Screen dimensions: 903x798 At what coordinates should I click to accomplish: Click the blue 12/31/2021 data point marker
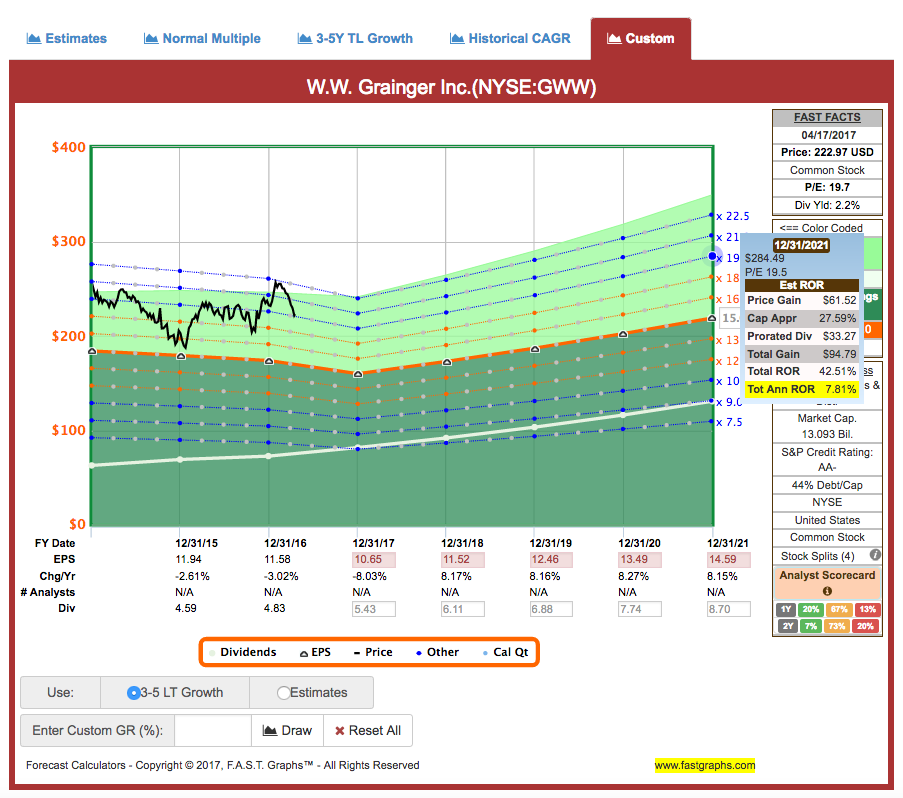(x=712, y=256)
